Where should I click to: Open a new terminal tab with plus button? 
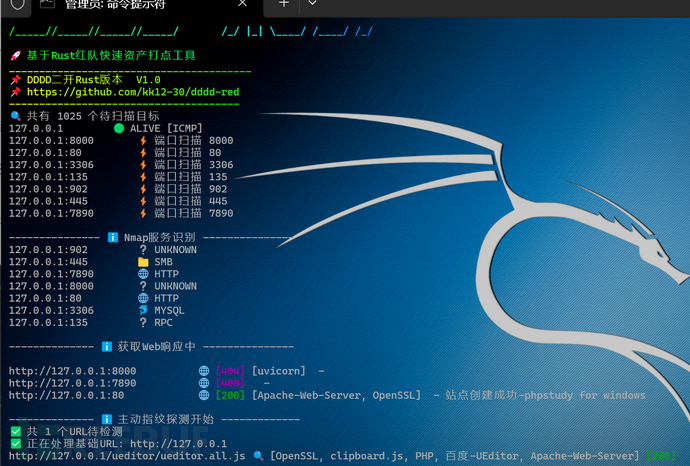point(284,4)
